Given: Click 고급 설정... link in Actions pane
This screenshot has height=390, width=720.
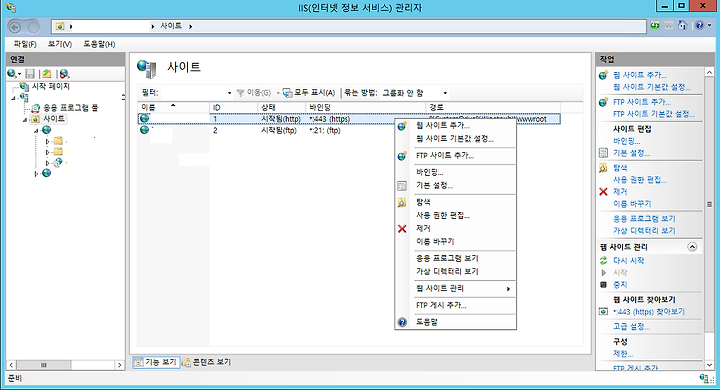Looking at the screenshot, I should (x=631, y=327).
